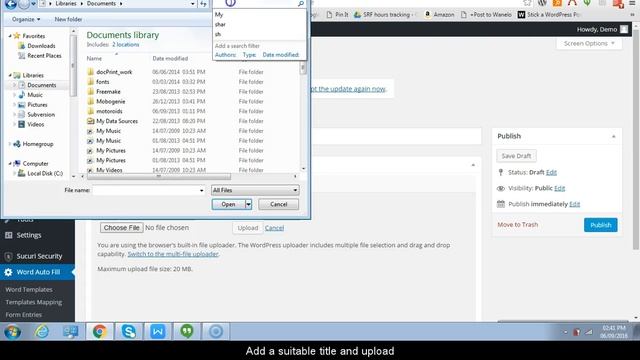Image resolution: width=640 pixels, height=360 pixels.
Task: Click the file list horizontal scrollbar
Action: point(159,176)
